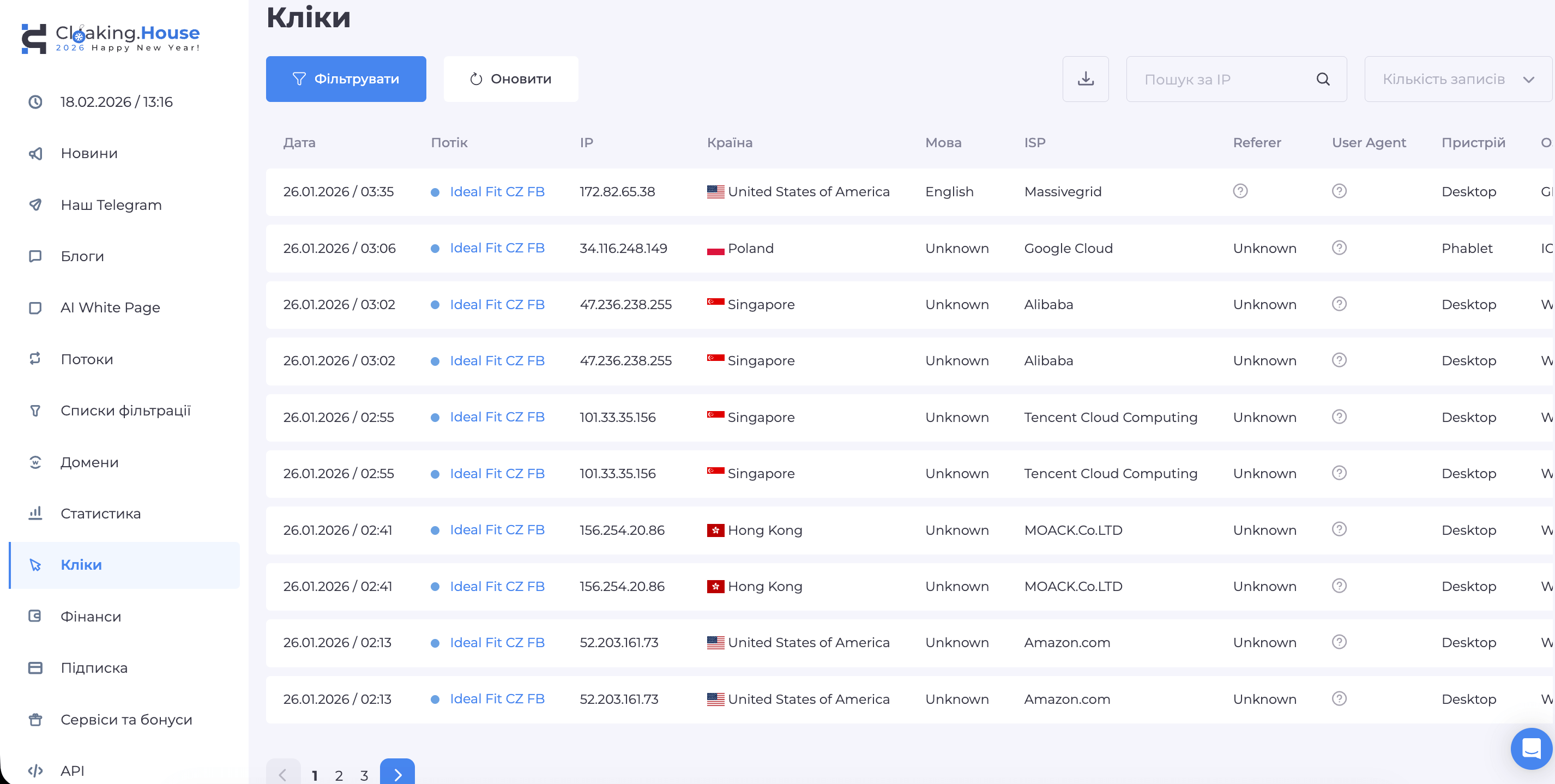Go to page 3 of results

tap(364, 776)
